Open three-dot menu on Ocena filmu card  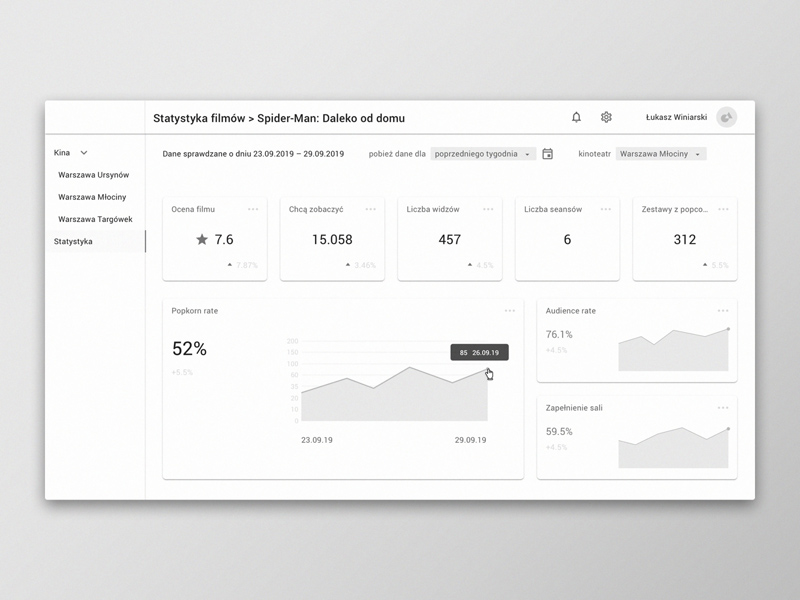pos(253,209)
